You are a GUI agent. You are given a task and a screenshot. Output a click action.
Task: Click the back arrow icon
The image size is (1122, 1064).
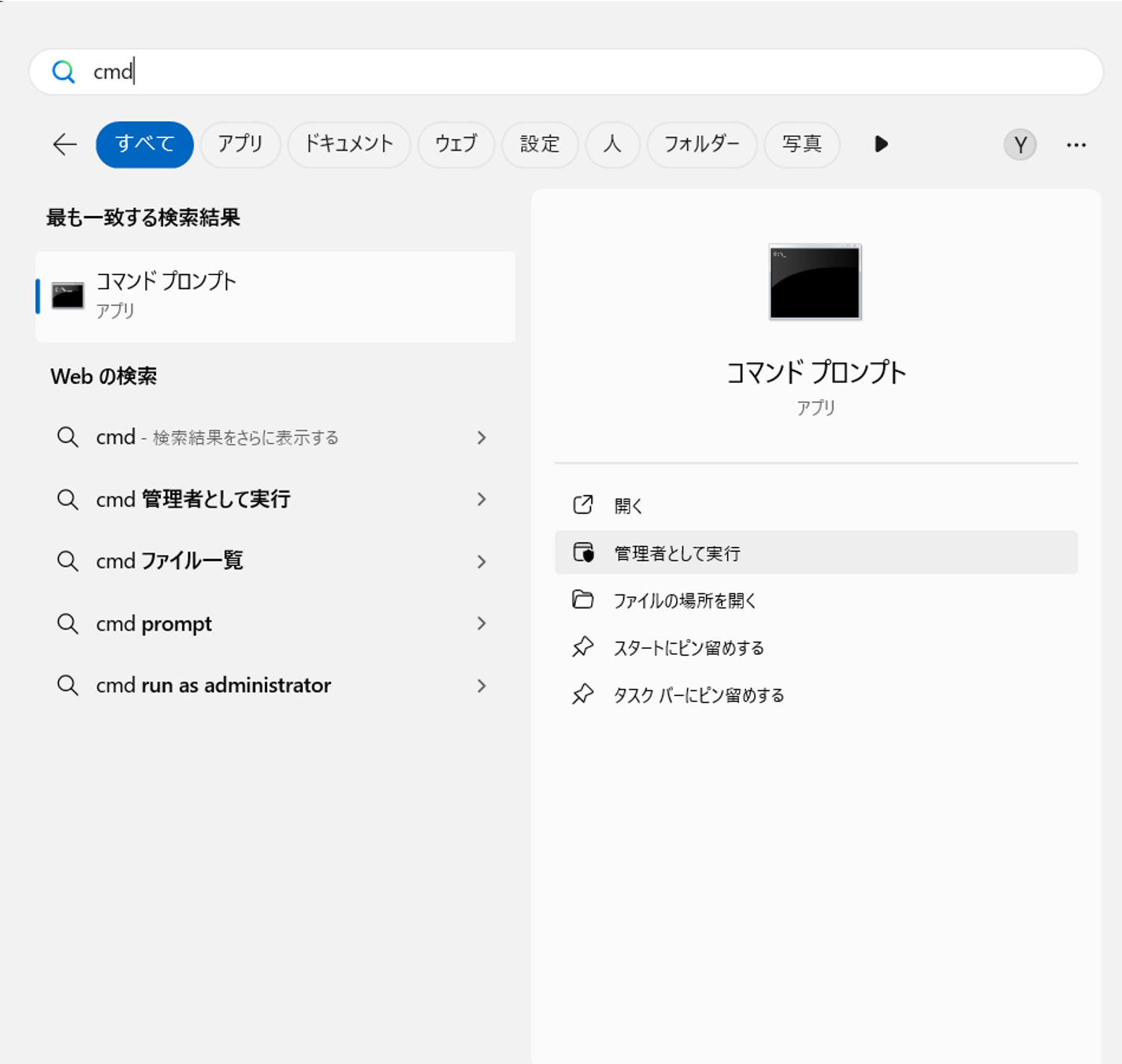pyautogui.click(x=65, y=144)
